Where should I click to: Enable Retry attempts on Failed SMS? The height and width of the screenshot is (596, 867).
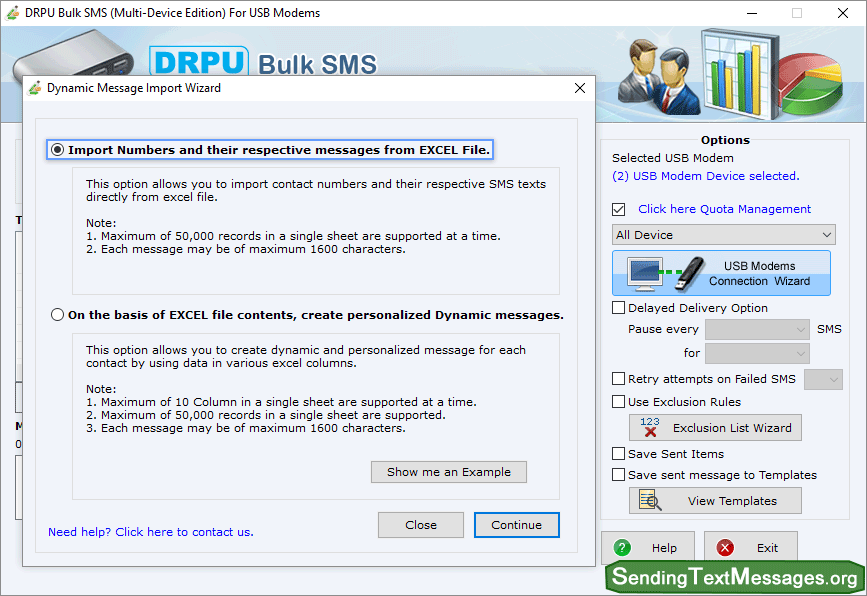tap(619, 379)
